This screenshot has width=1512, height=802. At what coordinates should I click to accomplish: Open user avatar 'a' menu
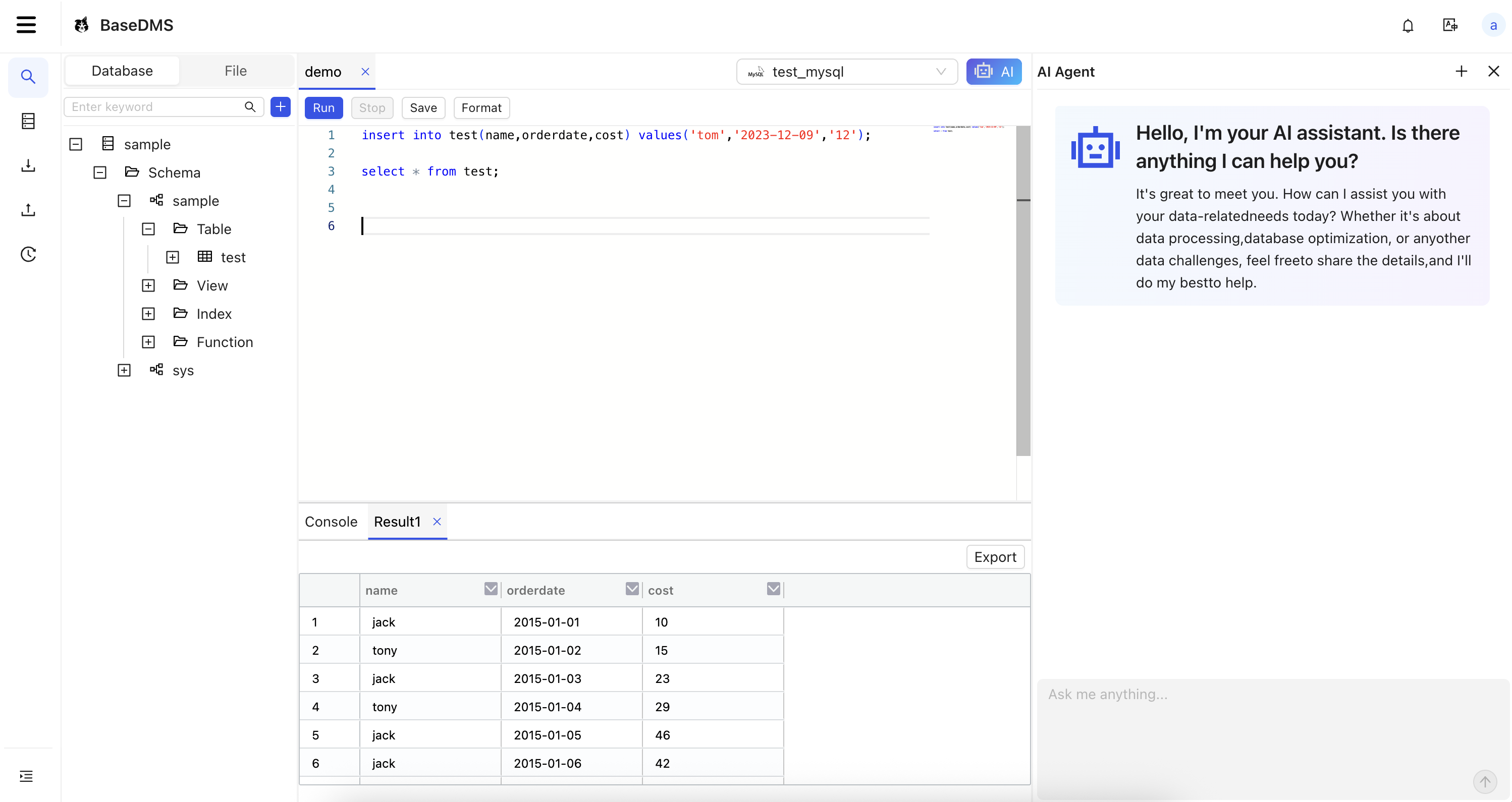(1493, 25)
